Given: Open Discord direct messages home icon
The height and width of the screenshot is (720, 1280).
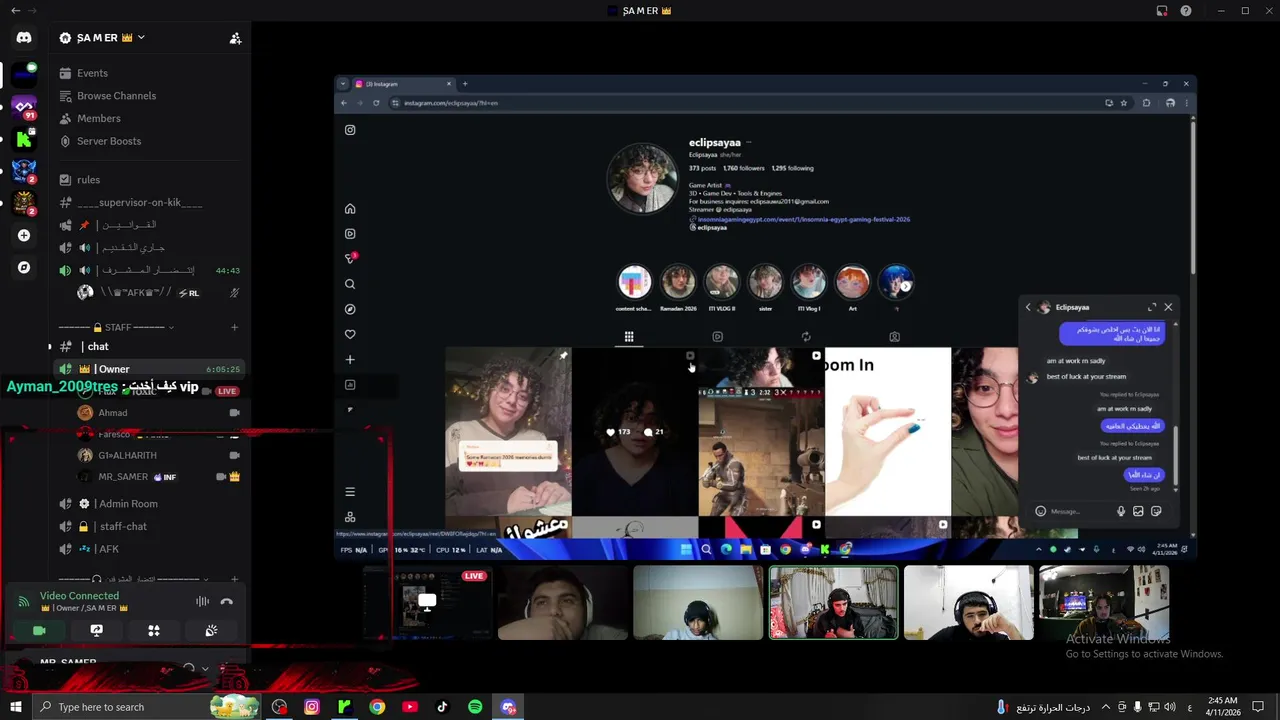Looking at the screenshot, I should point(24,37).
